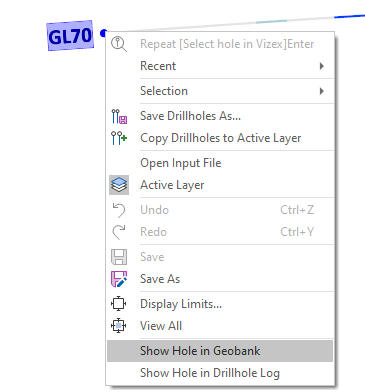Choose Show Hole in Geobank
Viewport: 365px width, 392px height.
[x=220, y=351]
